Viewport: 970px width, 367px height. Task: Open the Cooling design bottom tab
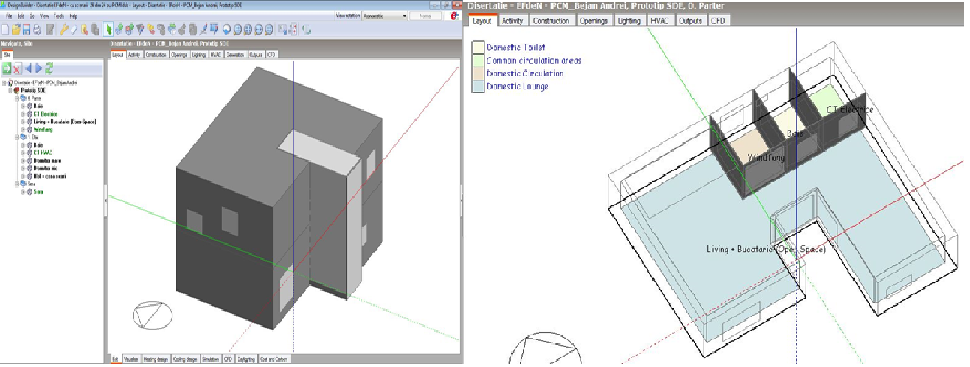(186, 359)
